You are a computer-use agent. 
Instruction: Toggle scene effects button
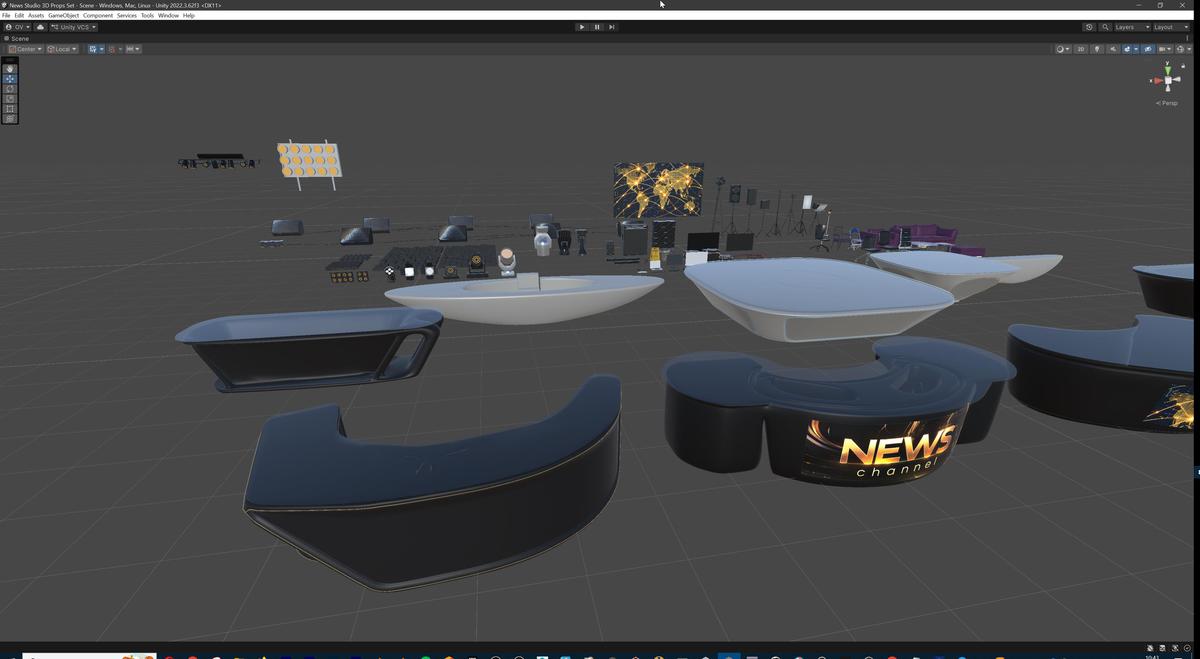pyautogui.click(x=1127, y=49)
